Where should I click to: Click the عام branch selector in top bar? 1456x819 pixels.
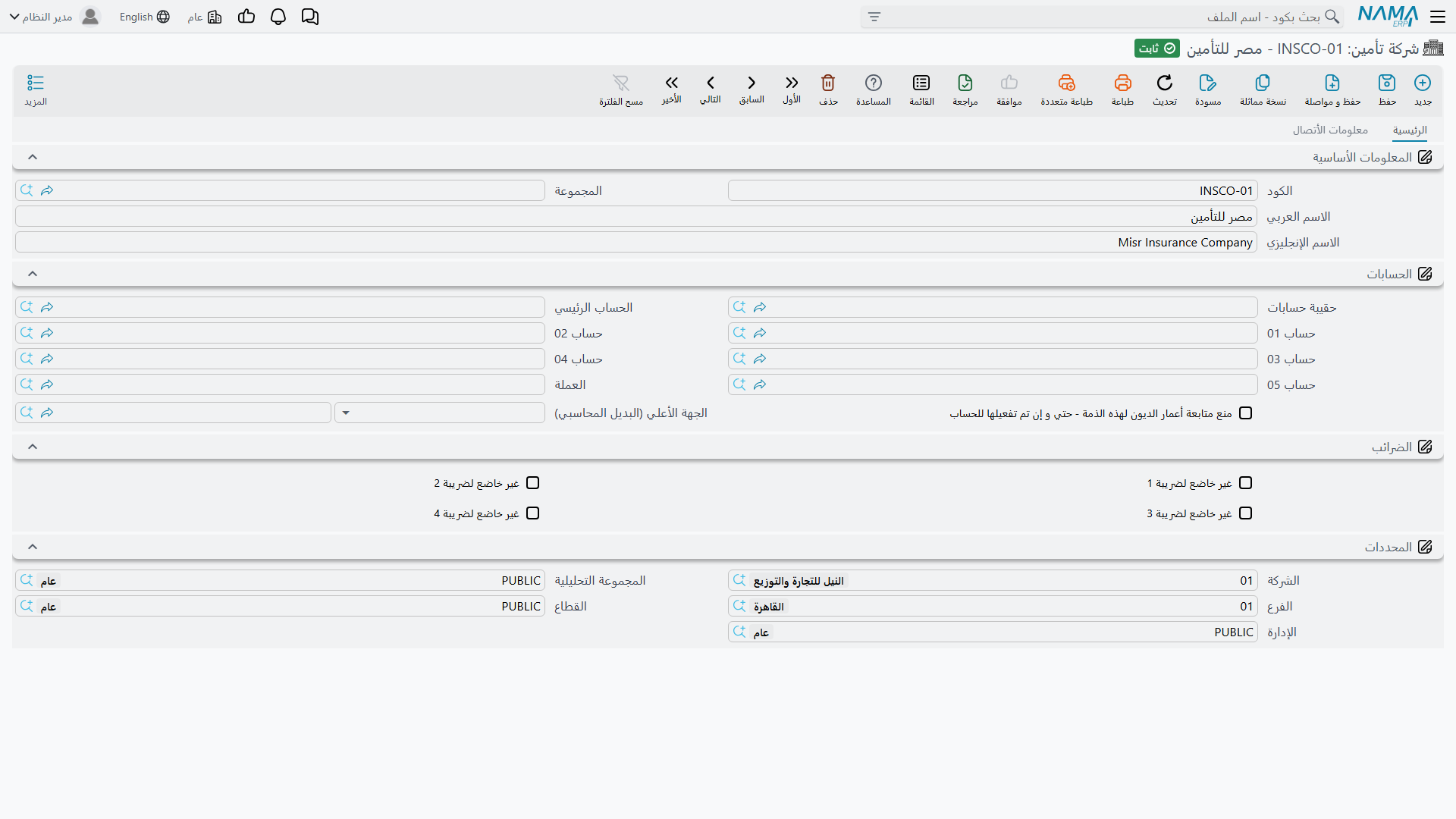click(x=205, y=17)
